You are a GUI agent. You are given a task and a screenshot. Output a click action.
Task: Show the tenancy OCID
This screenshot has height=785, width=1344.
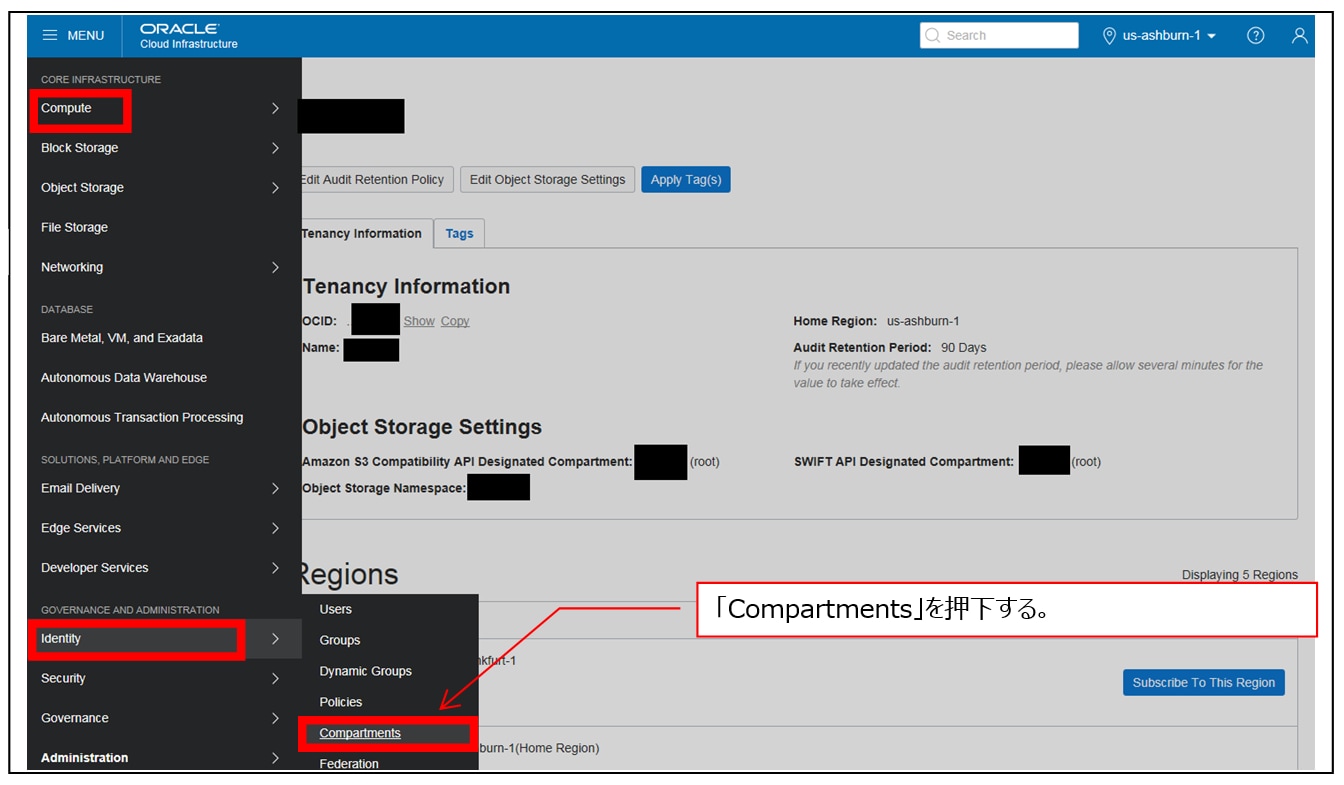(419, 321)
